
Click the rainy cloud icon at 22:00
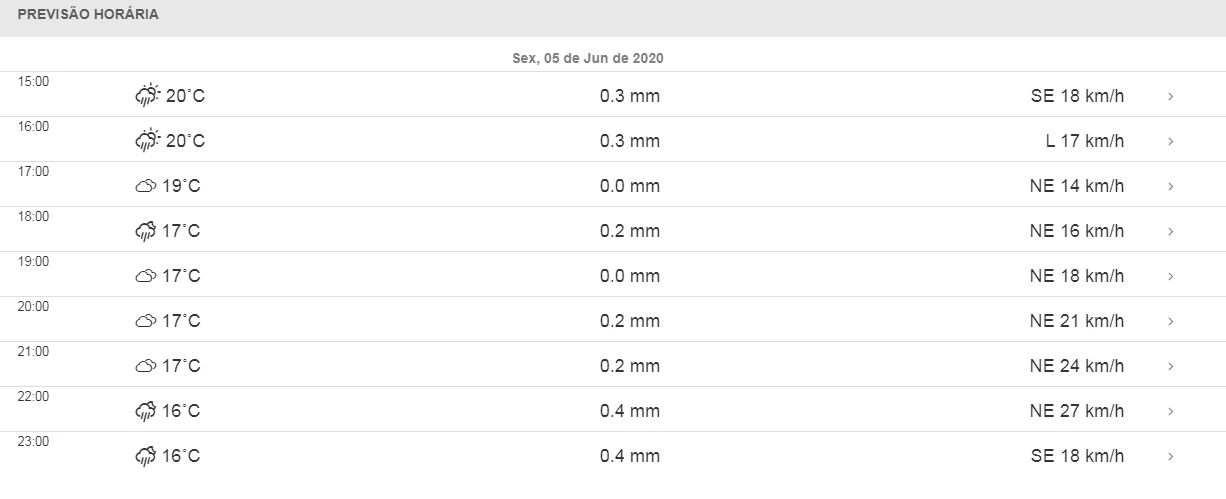145,411
